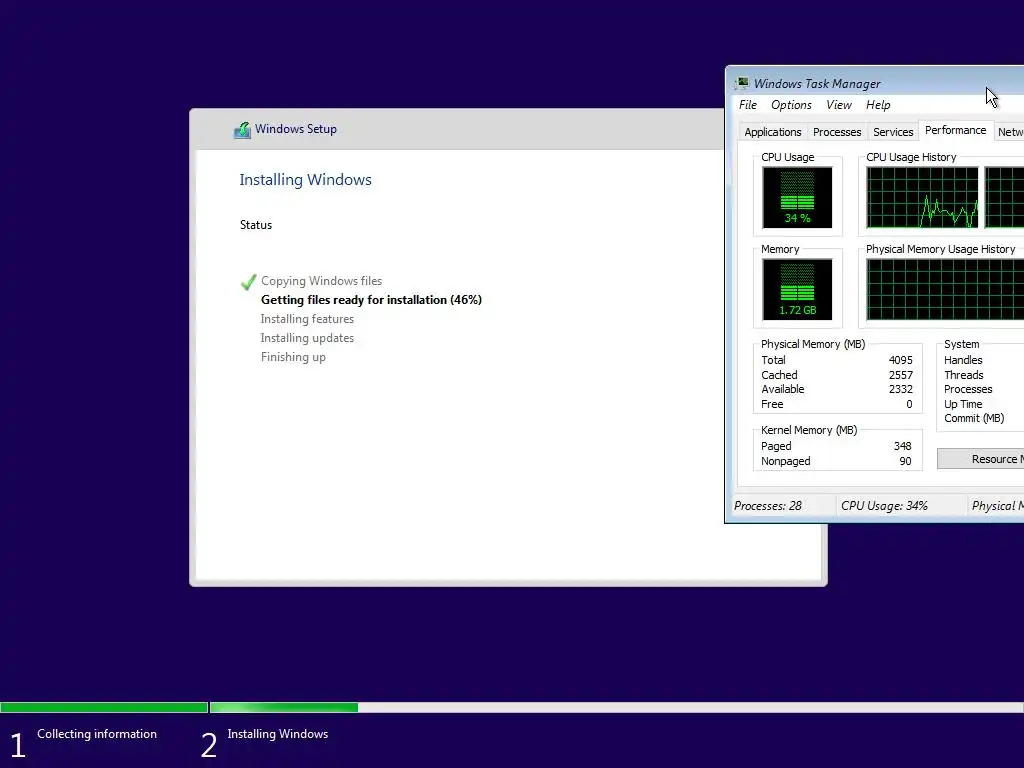Viewport: 1024px width, 768px height.
Task: Click the Windows Task Manager title bar
Action: coord(875,83)
